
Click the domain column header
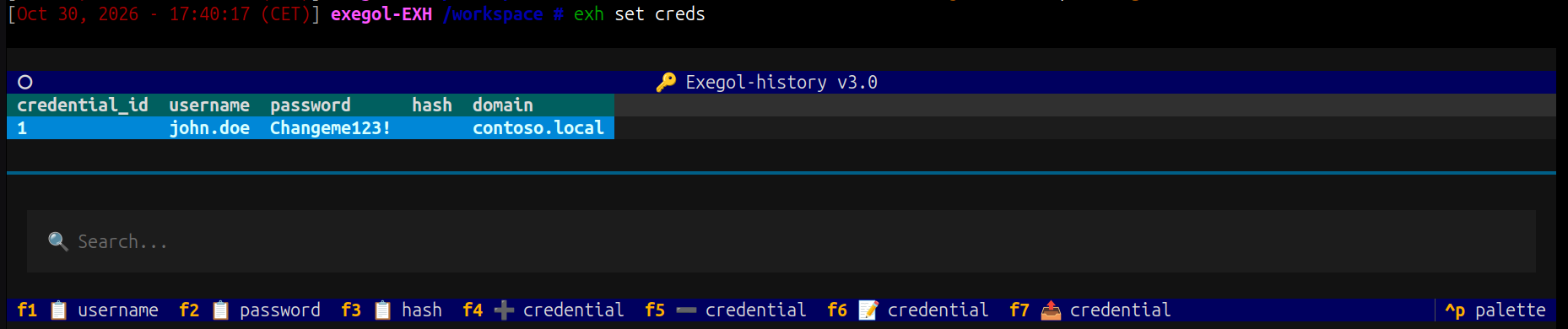503,105
